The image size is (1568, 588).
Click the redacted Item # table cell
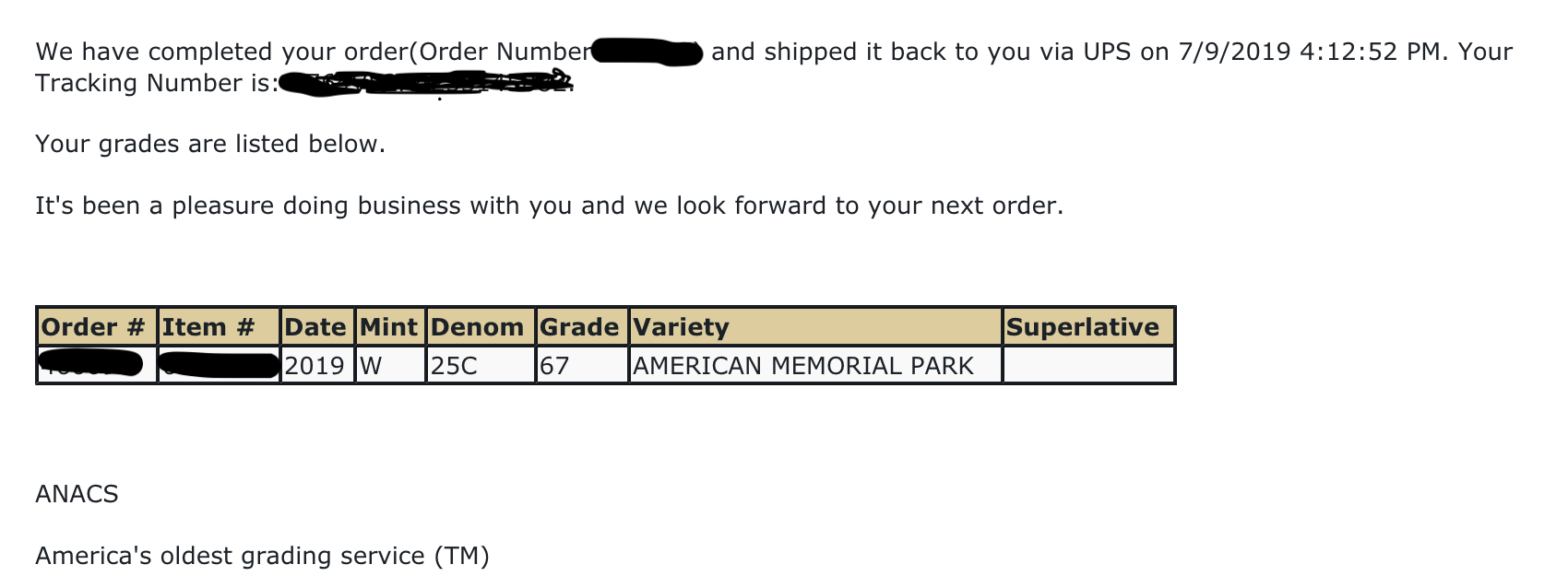click(220, 365)
